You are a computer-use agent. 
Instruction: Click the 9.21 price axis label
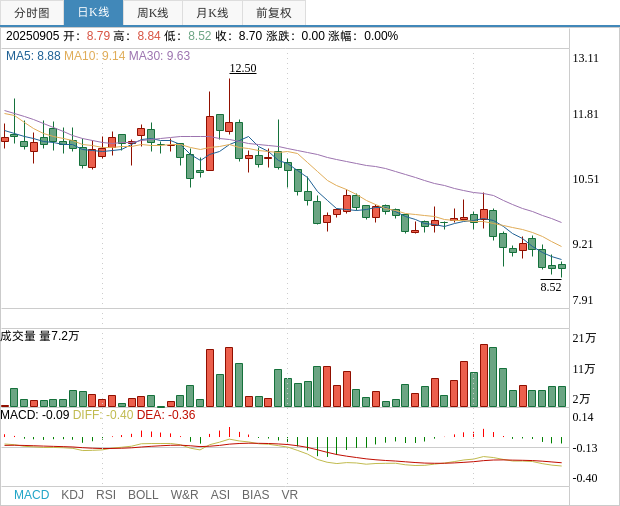pyautogui.click(x=583, y=244)
